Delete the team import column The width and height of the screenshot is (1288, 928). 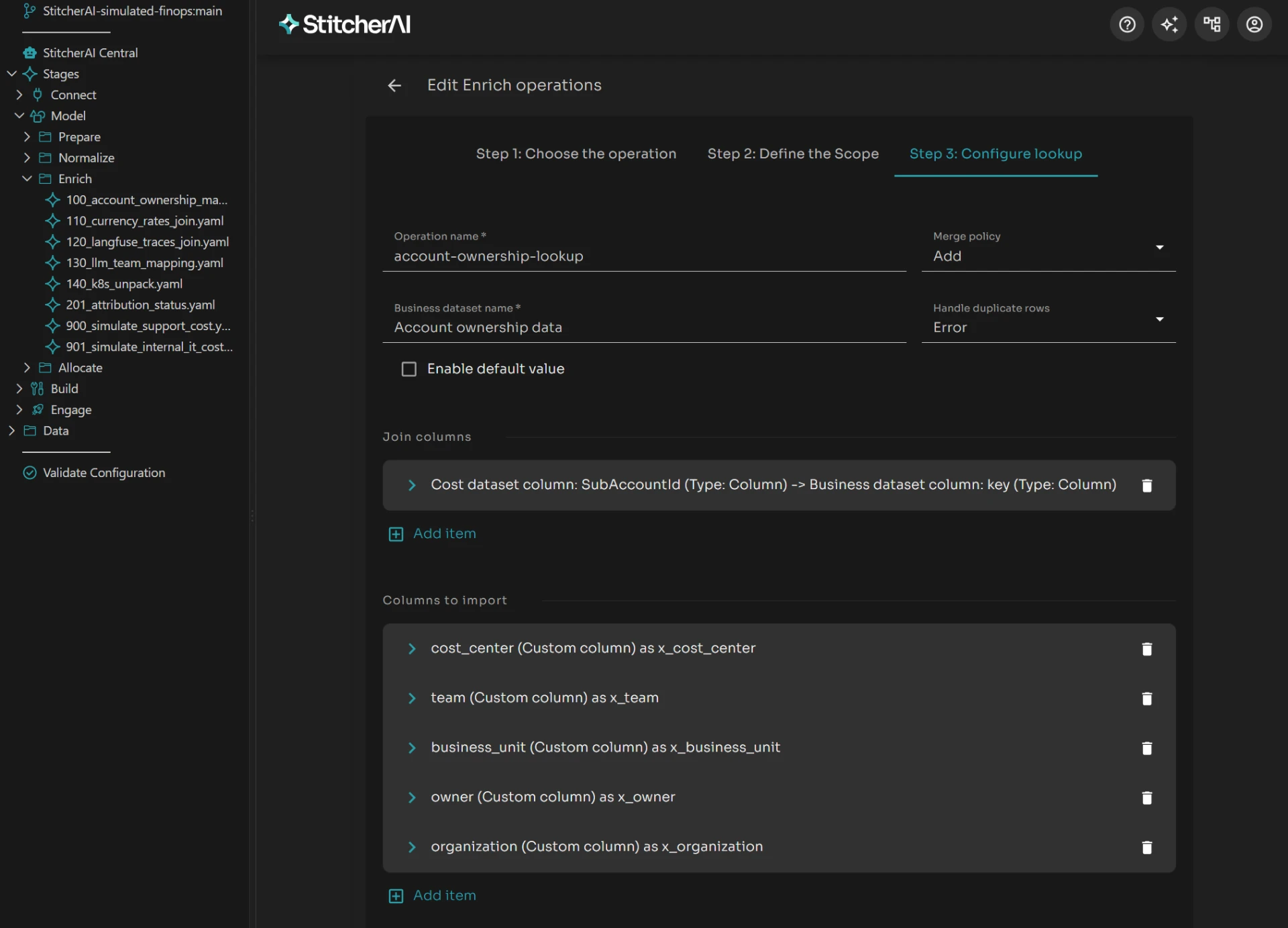(1147, 699)
